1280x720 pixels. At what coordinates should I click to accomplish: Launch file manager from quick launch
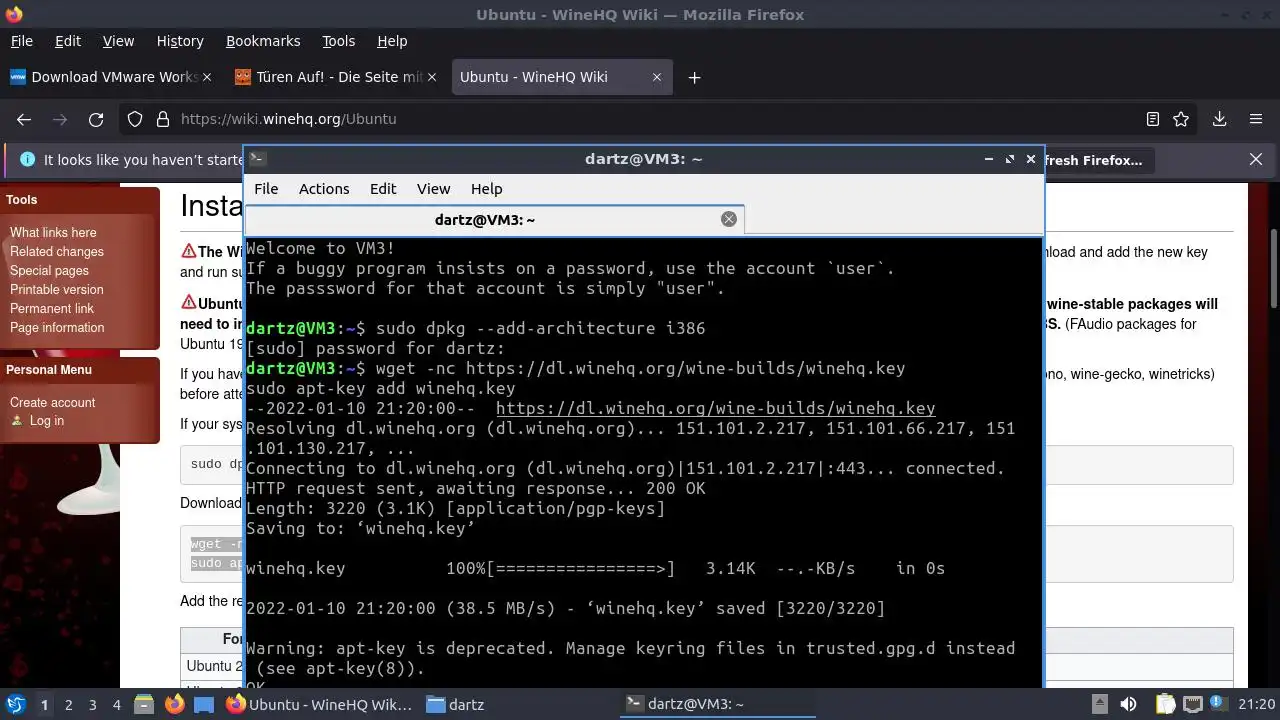click(x=143, y=704)
